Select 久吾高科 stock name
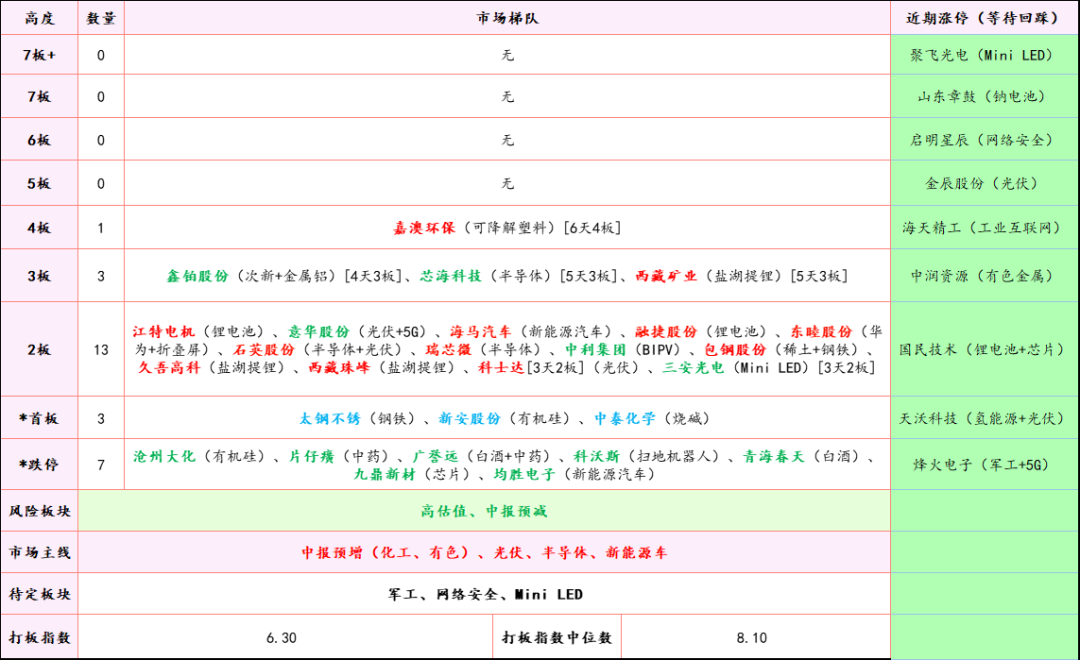This screenshot has height=660, width=1080. pyautogui.click(x=169, y=367)
